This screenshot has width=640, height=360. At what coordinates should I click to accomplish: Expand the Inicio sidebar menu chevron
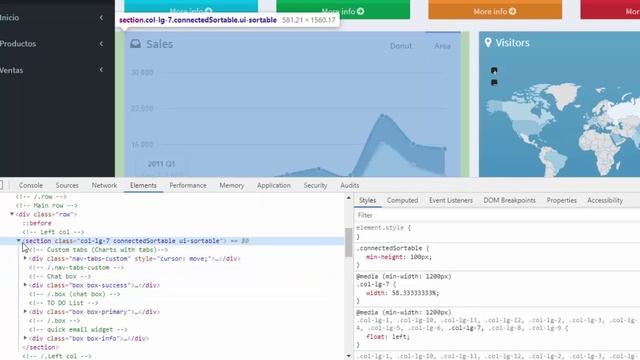(x=101, y=18)
